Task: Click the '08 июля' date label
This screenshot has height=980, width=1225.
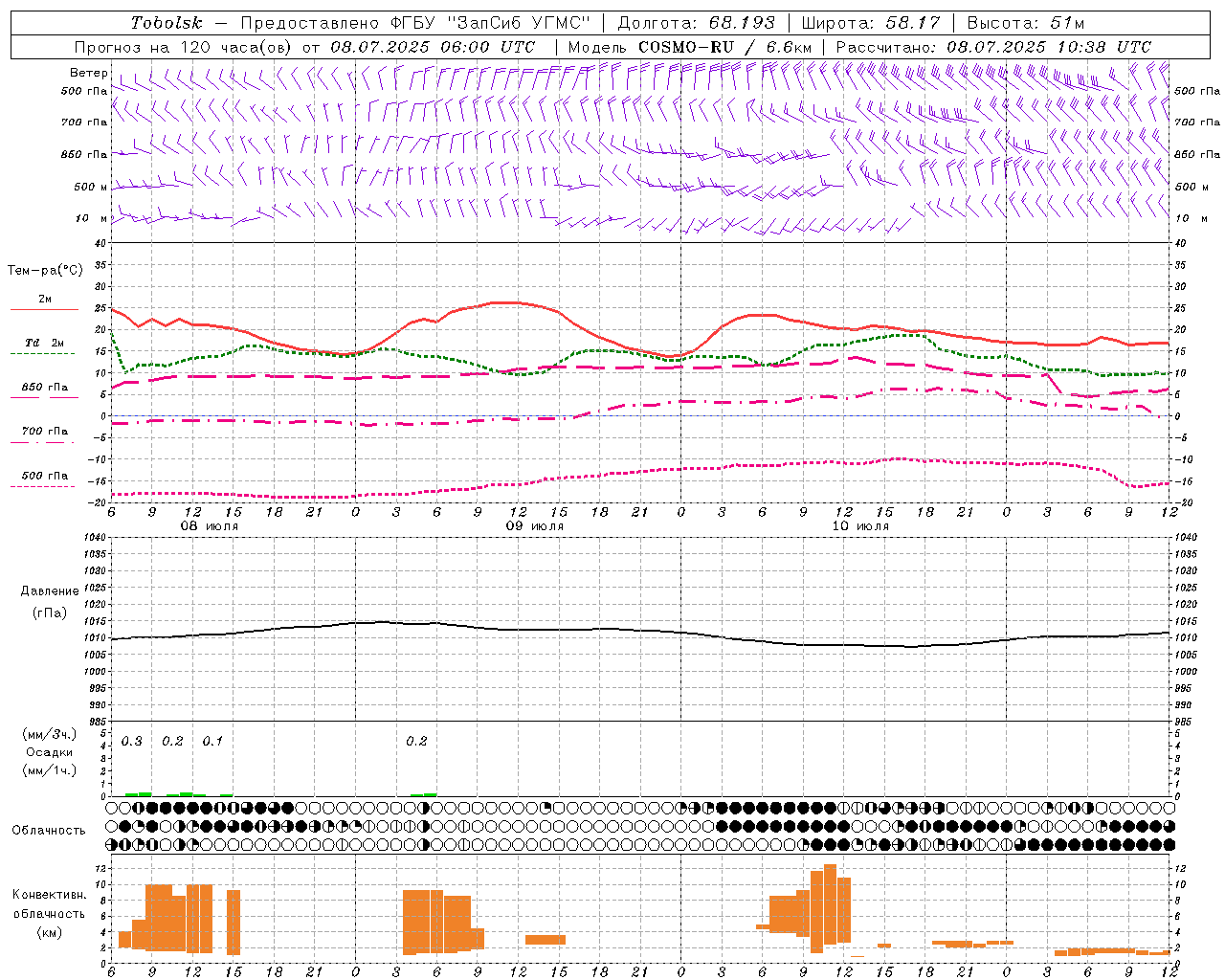Action: (210, 526)
